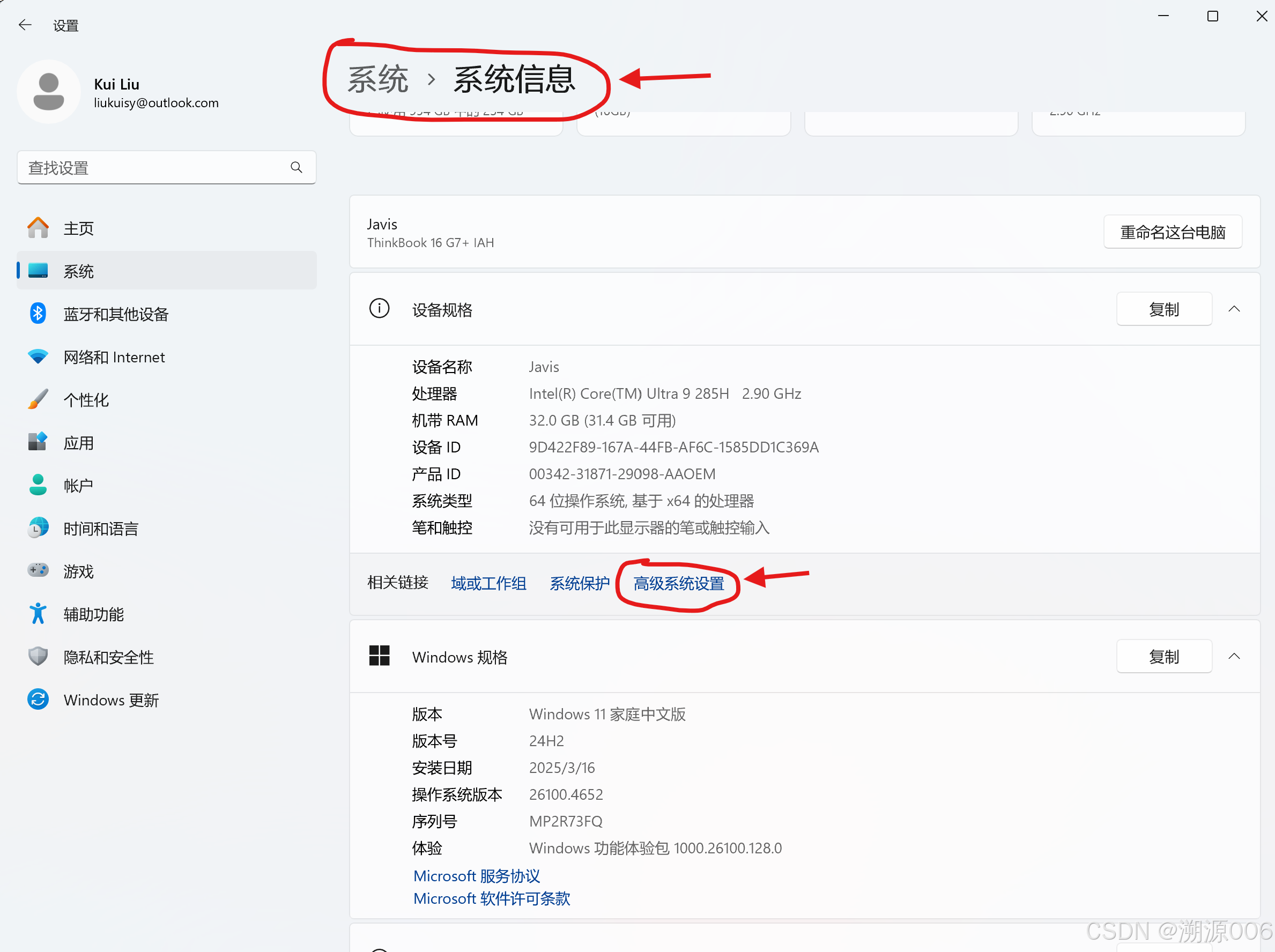Click the 个性化 paintbrush icon
This screenshot has height=952, width=1275.
pos(38,399)
